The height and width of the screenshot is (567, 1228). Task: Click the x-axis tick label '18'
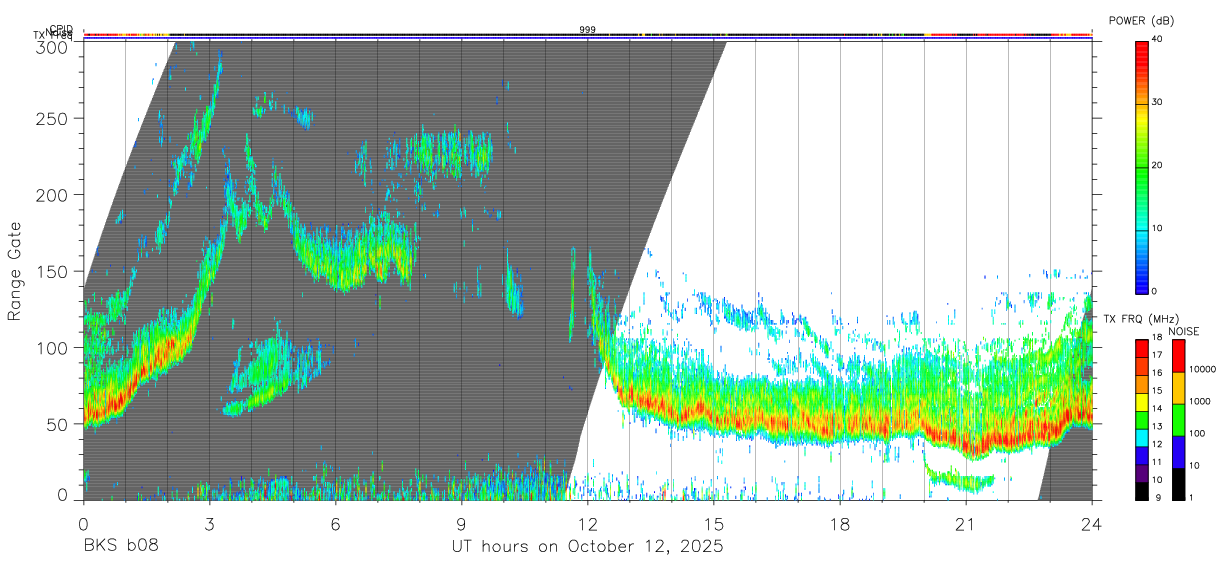click(840, 524)
